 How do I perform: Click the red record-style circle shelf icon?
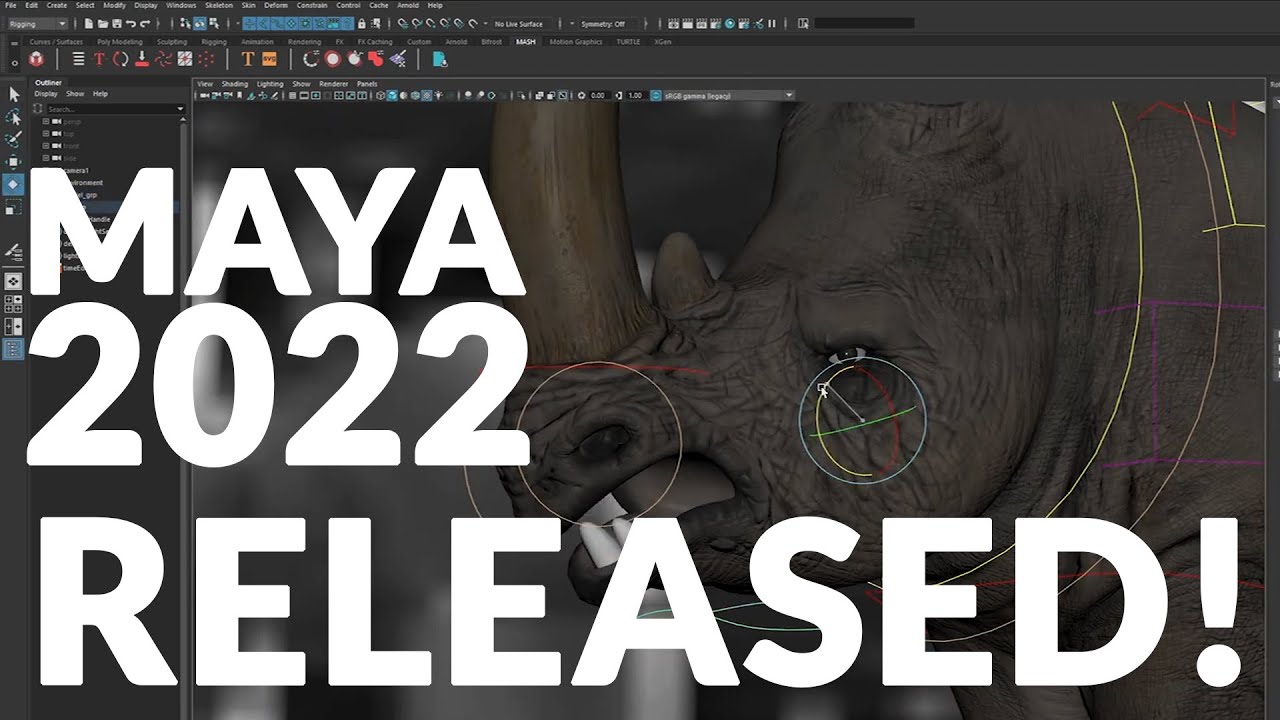(333, 59)
